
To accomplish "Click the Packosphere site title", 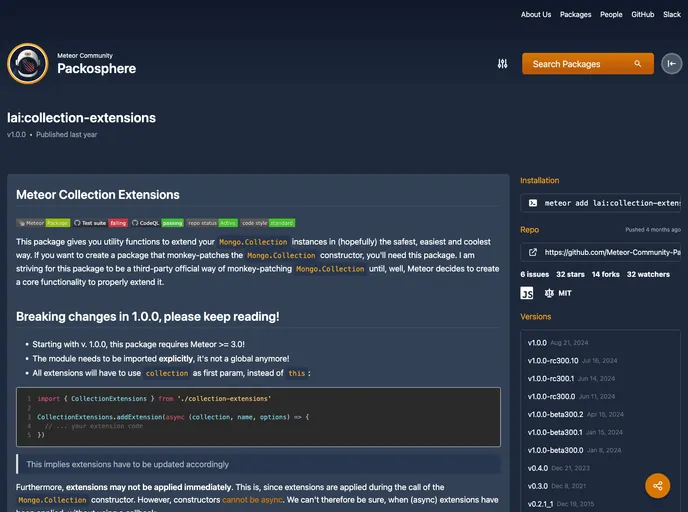I will [97, 68].
